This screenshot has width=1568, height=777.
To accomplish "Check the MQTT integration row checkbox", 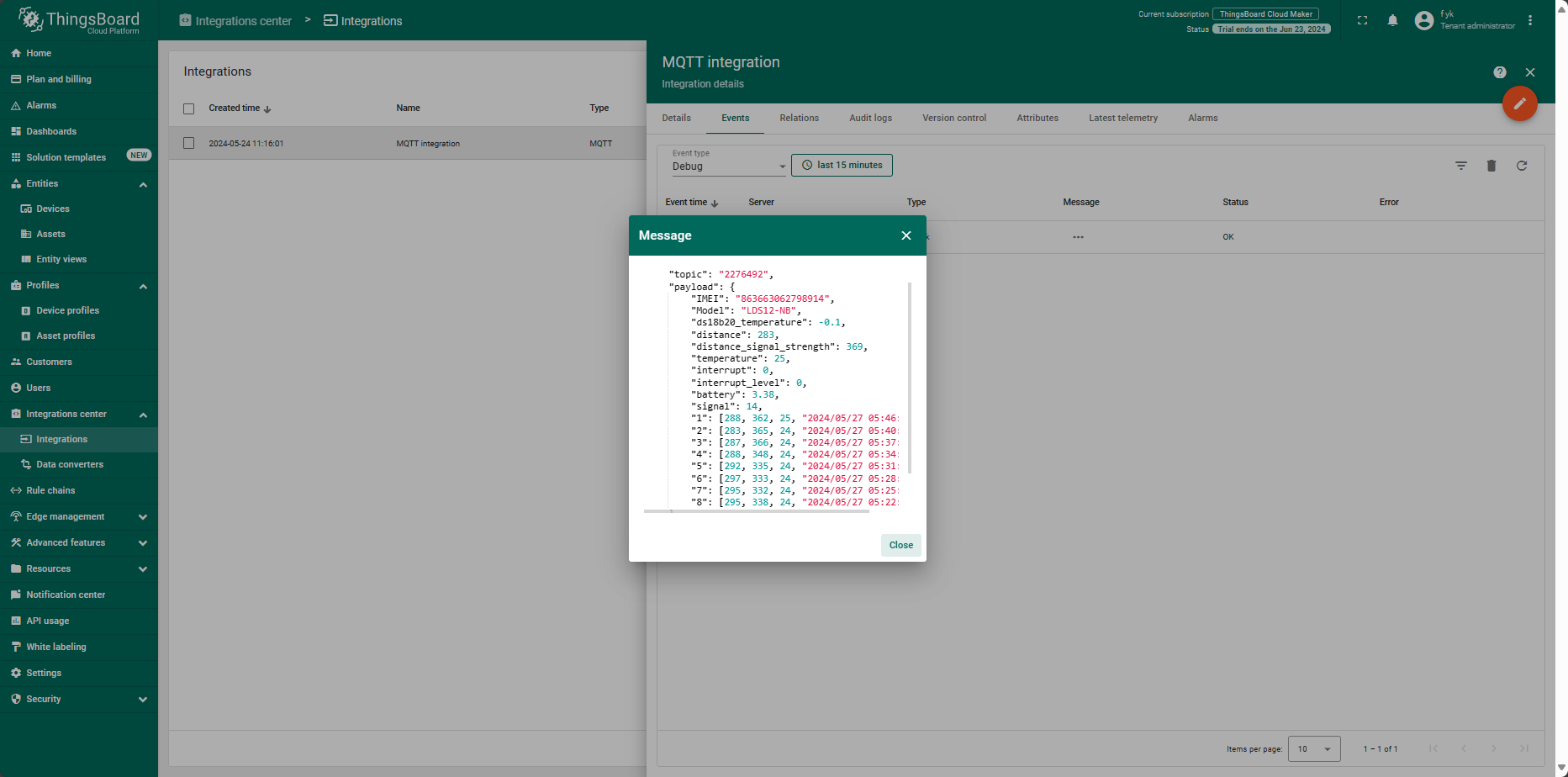I will (189, 144).
